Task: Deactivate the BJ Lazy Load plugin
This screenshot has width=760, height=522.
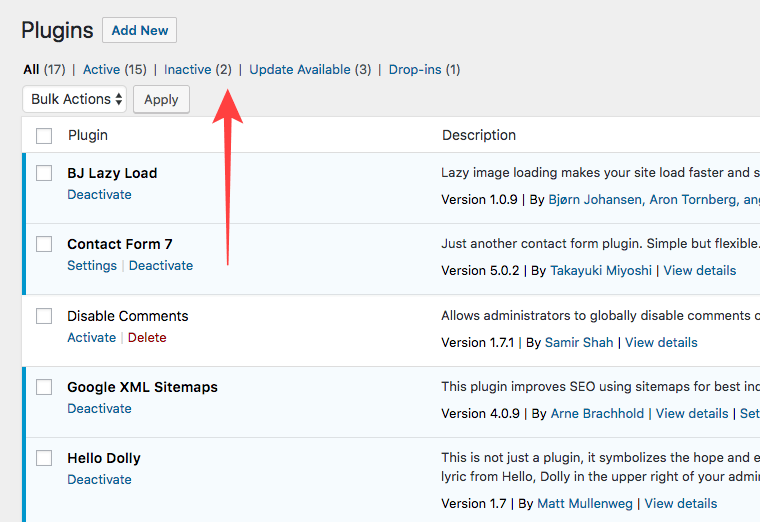Action: click(x=99, y=194)
